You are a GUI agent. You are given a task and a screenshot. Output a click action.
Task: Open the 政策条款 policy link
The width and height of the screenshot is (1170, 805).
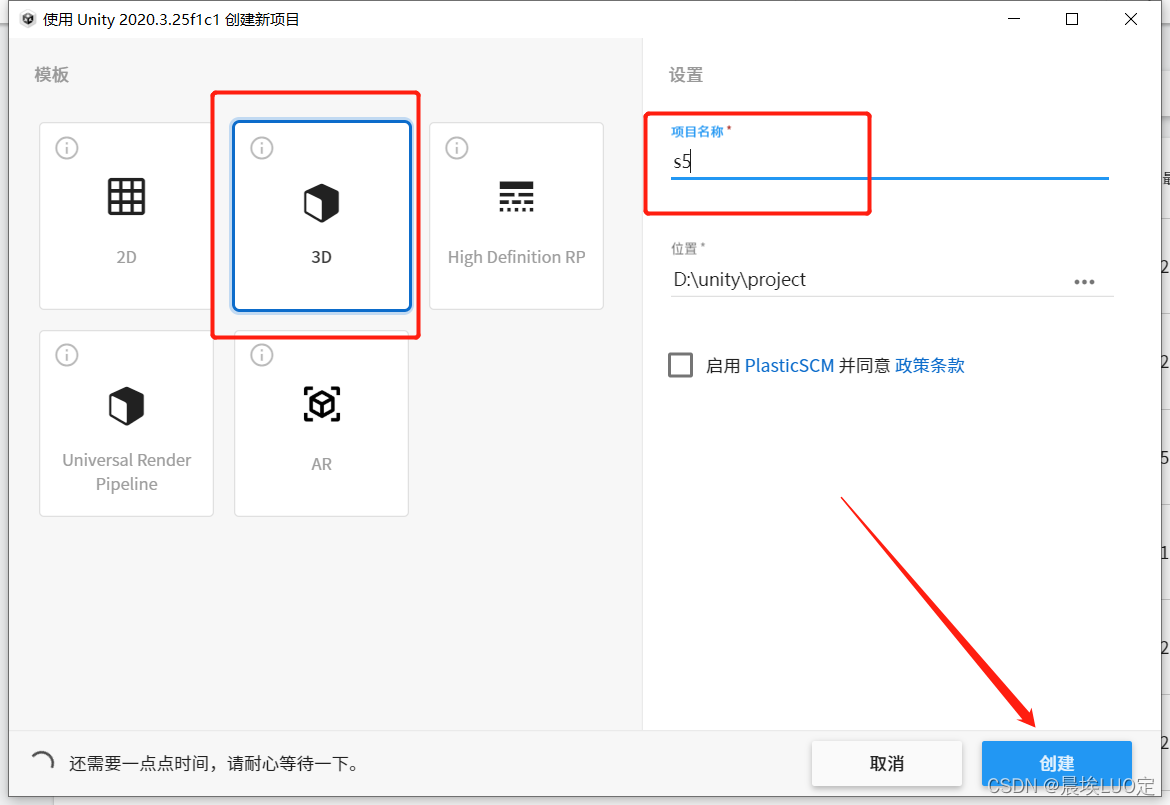929,364
